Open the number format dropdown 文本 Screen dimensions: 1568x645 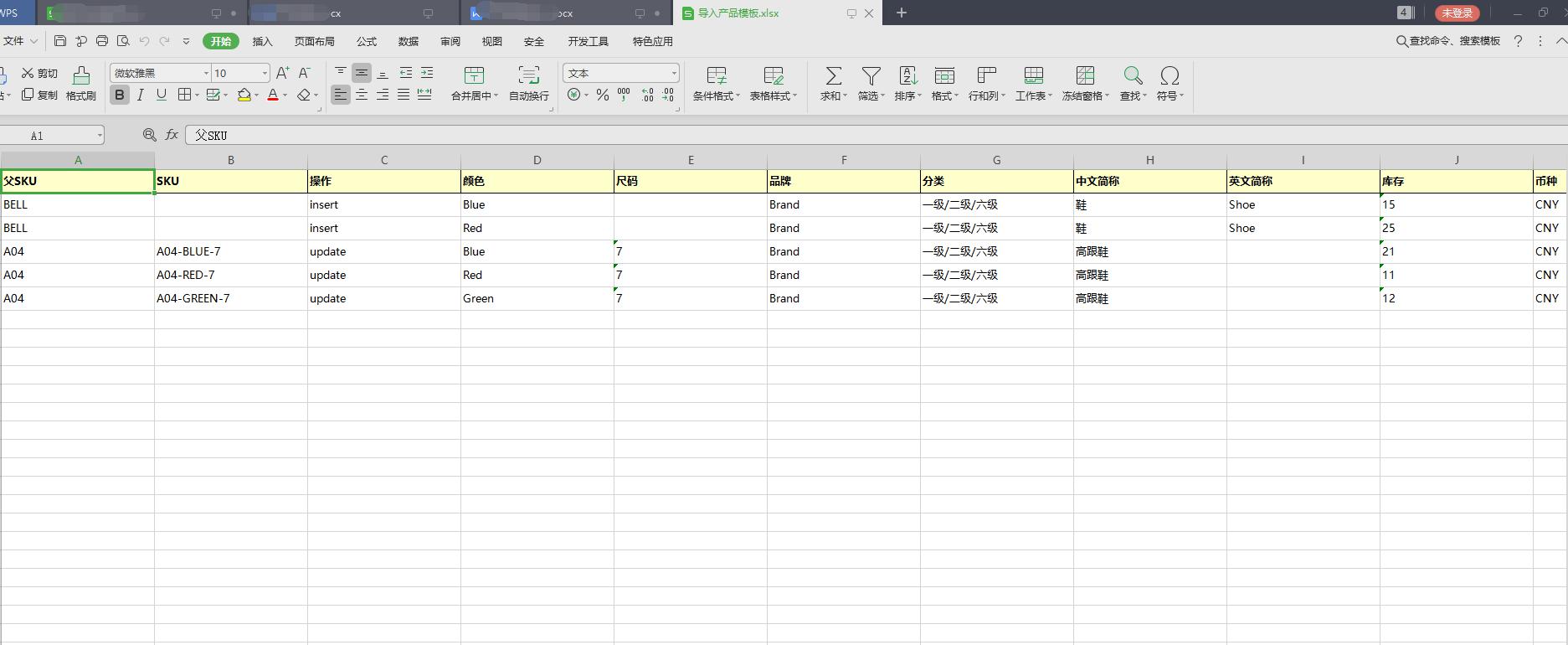coord(673,74)
